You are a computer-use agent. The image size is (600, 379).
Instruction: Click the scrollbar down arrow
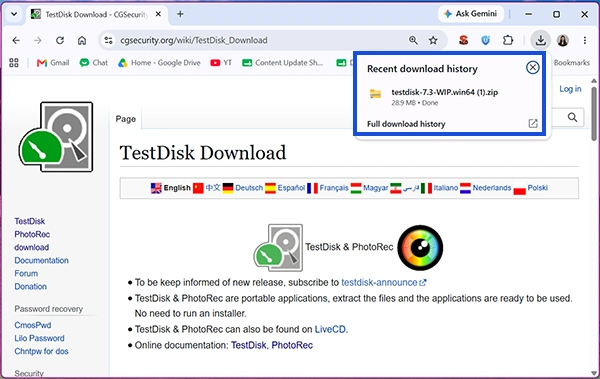pos(593,374)
